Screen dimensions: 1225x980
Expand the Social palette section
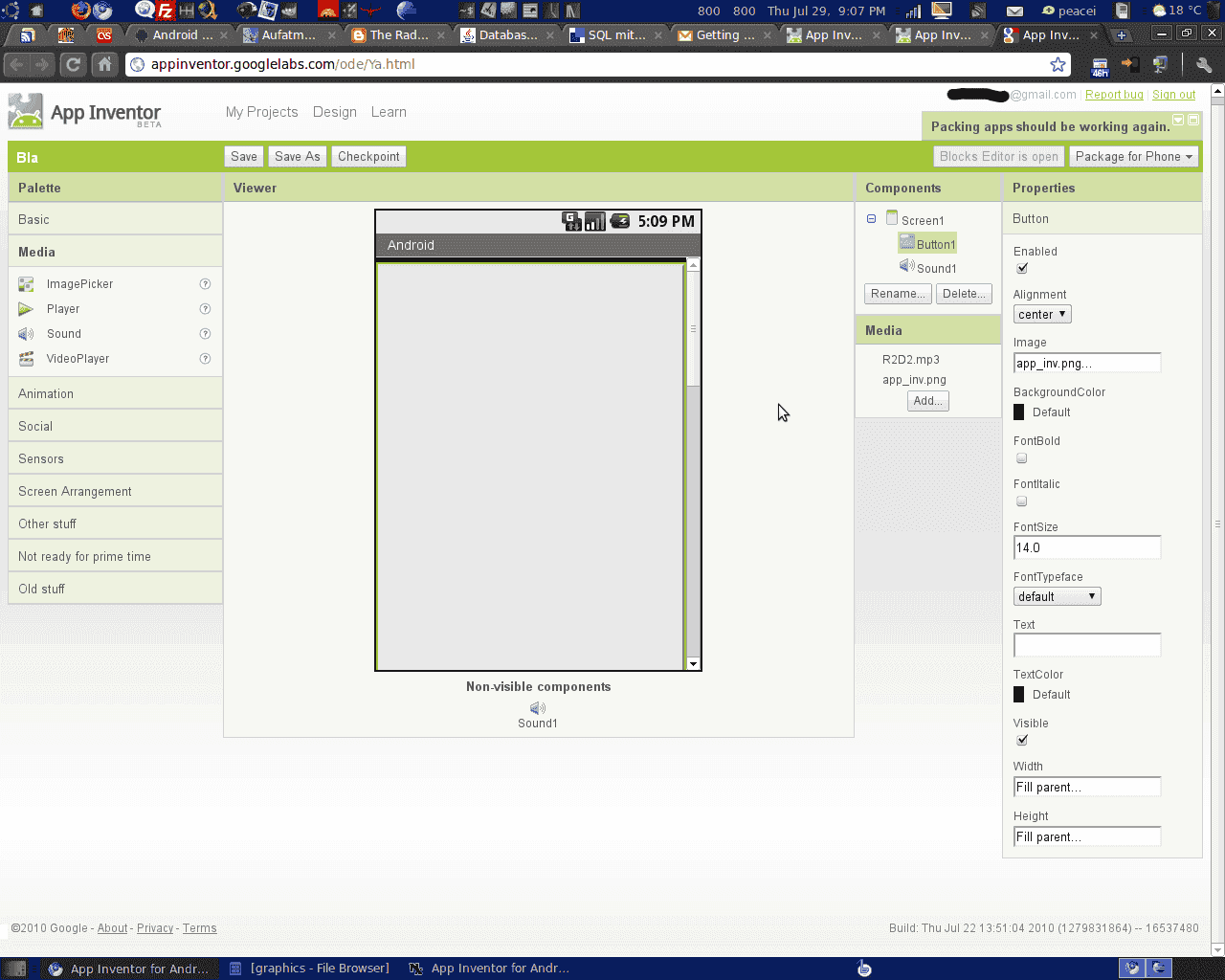(115, 426)
